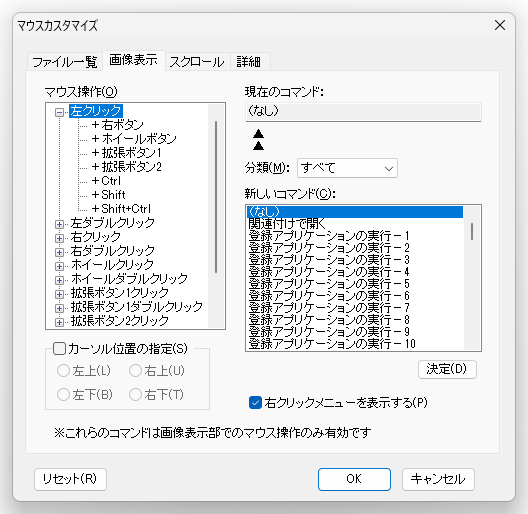The height and width of the screenshot is (514, 528).
Task: Select 登録アプリケーションの実行 - 5
Action: point(355,284)
